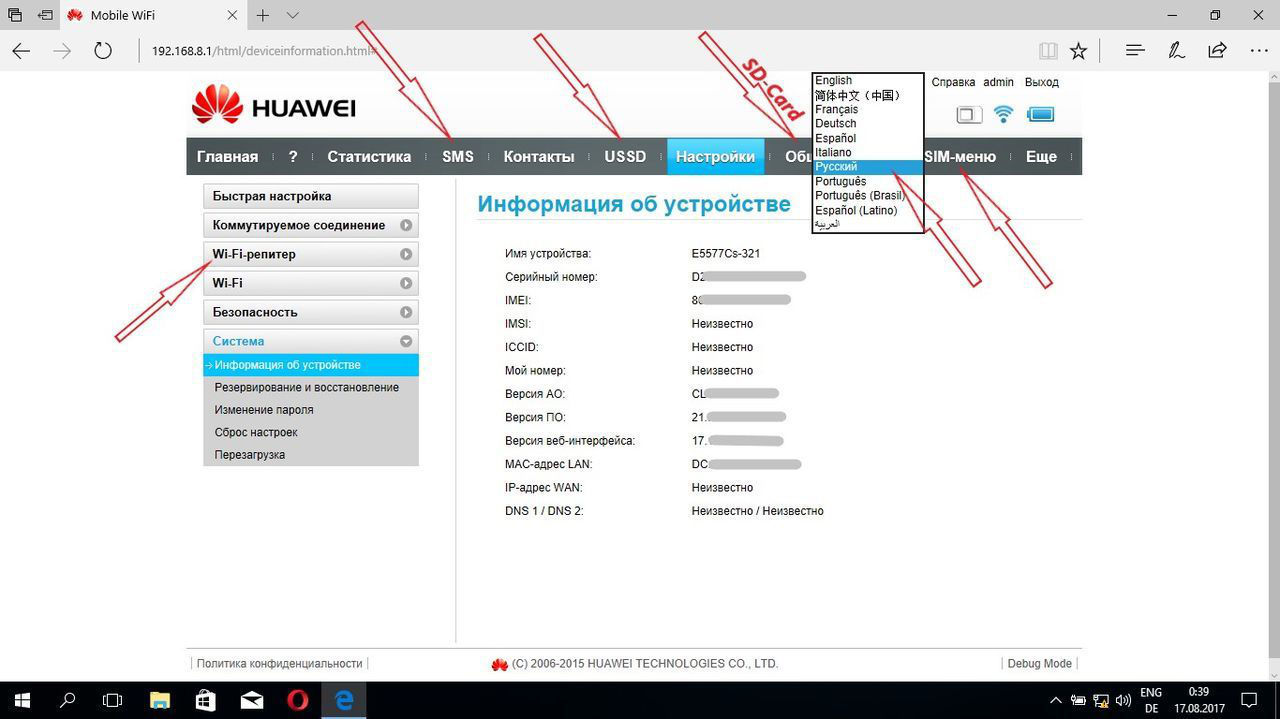
Task: Open Opera browser from the taskbar
Action: (x=297, y=700)
